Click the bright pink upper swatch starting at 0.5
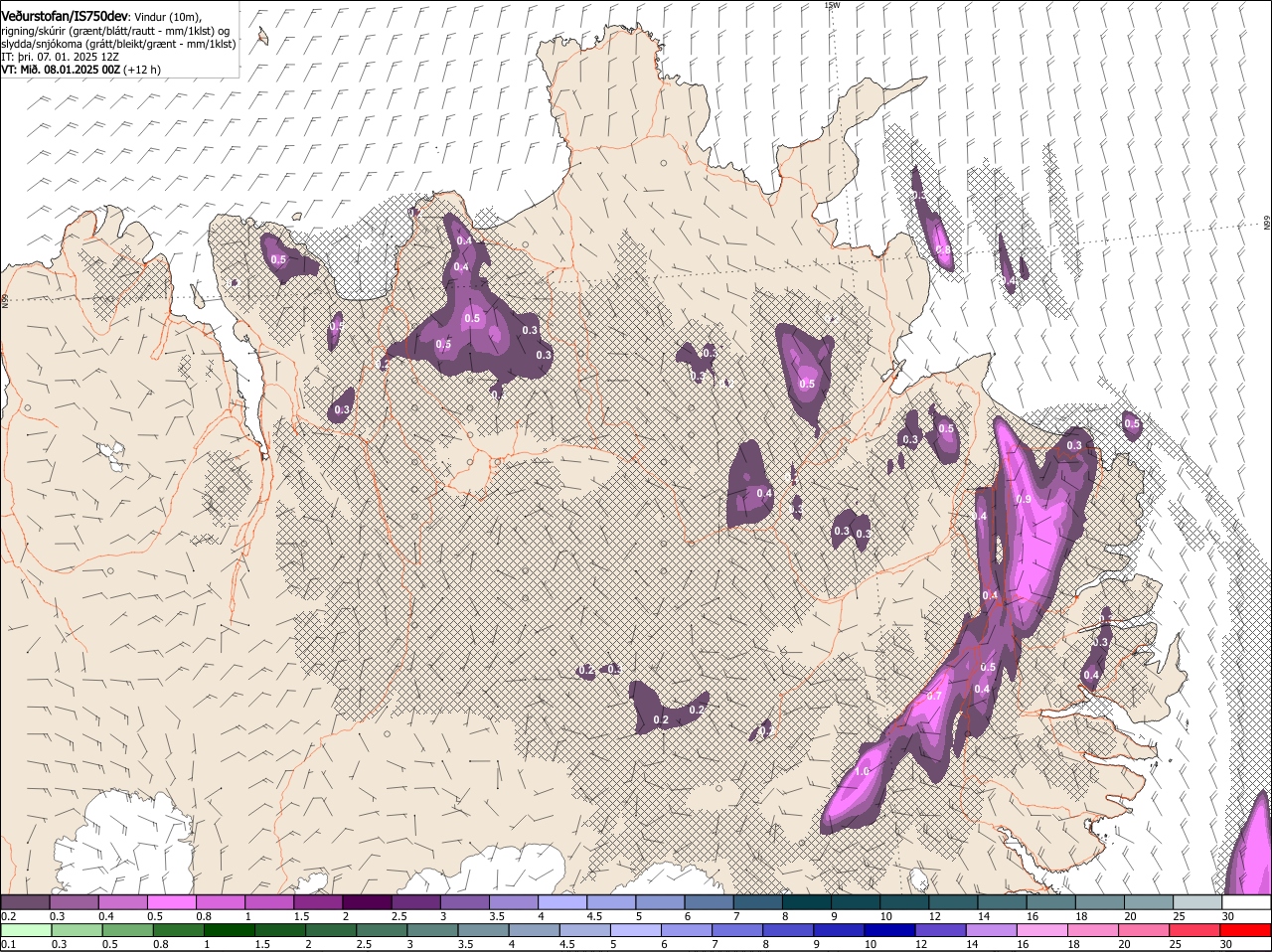Screen dimensions: 1272x952 click(x=172, y=901)
